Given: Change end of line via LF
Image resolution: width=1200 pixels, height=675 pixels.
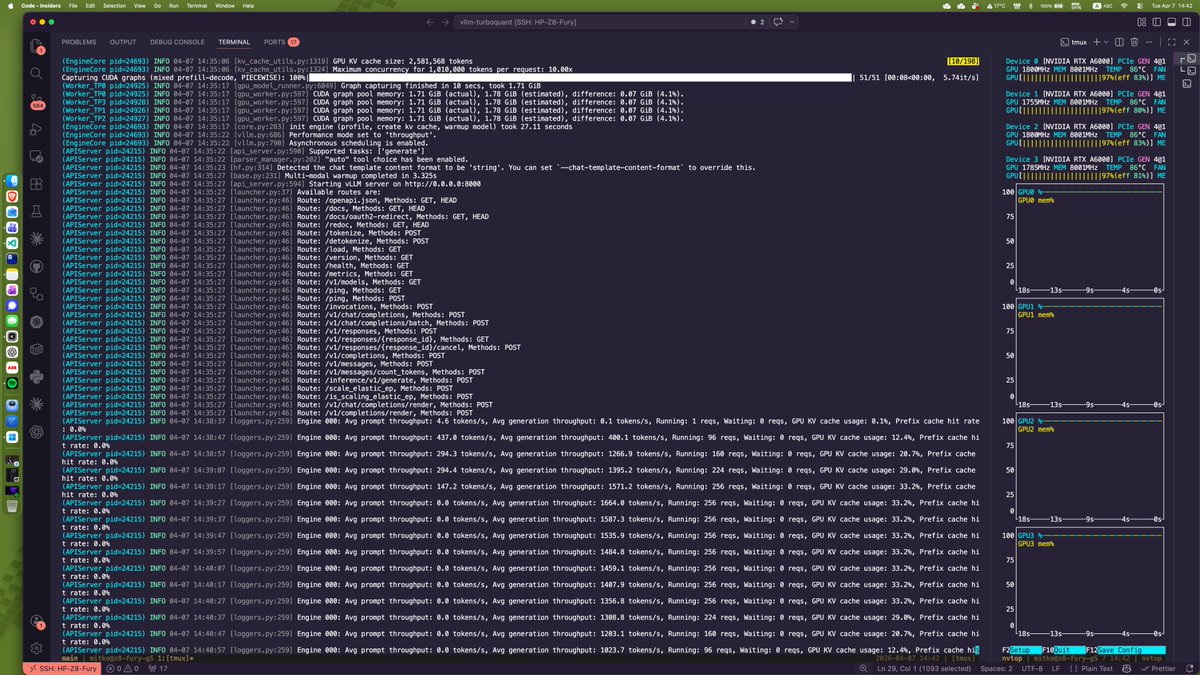Looking at the screenshot, I should pyautogui.click(x=1058, y=668).
